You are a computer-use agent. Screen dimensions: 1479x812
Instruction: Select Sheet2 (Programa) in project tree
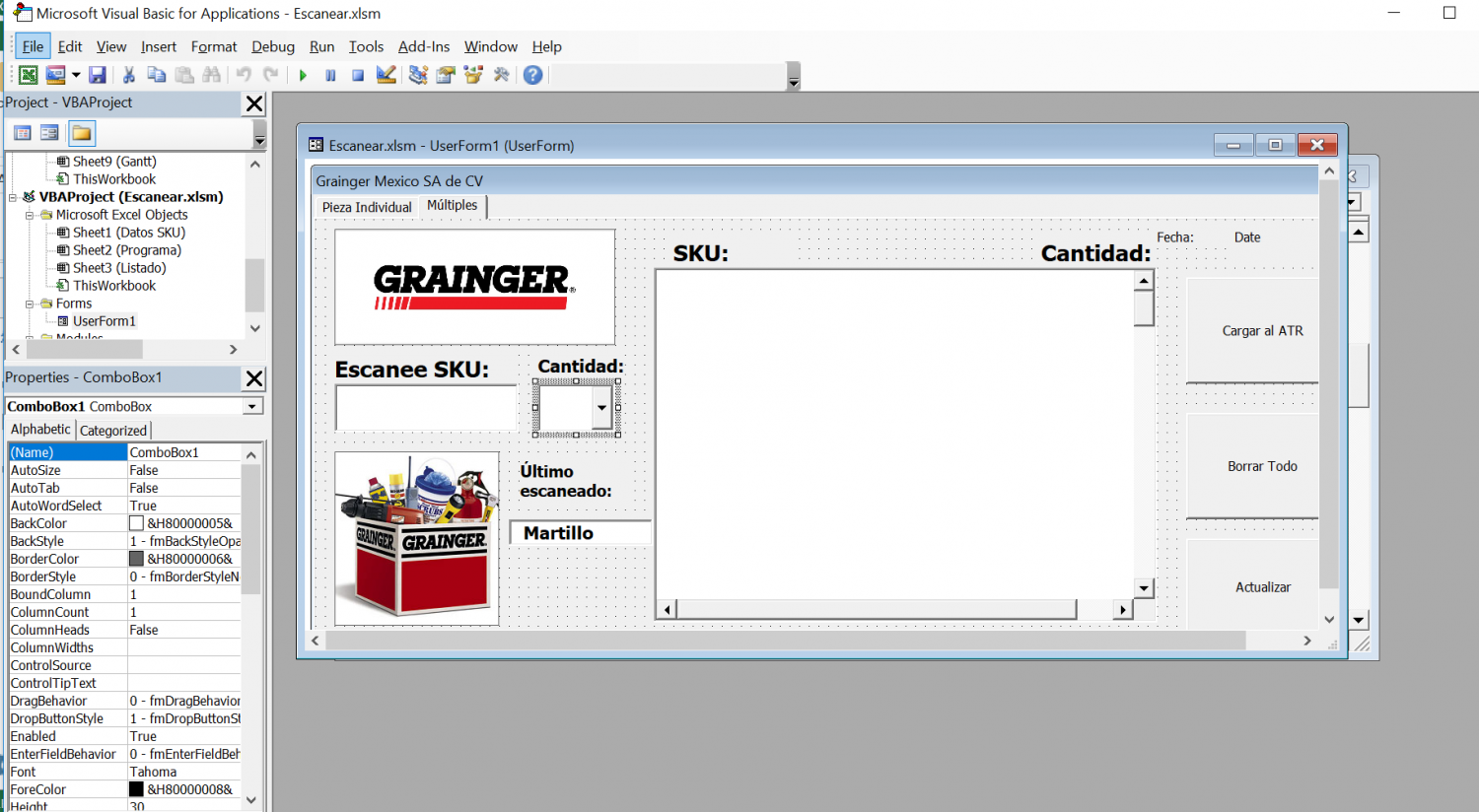click(127, 250)
